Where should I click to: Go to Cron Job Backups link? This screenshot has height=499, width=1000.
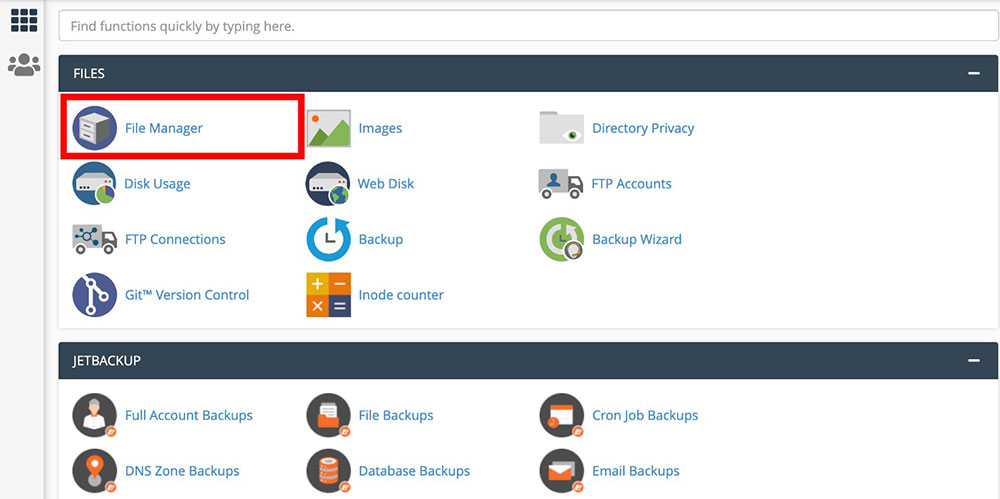click(645, 415)
